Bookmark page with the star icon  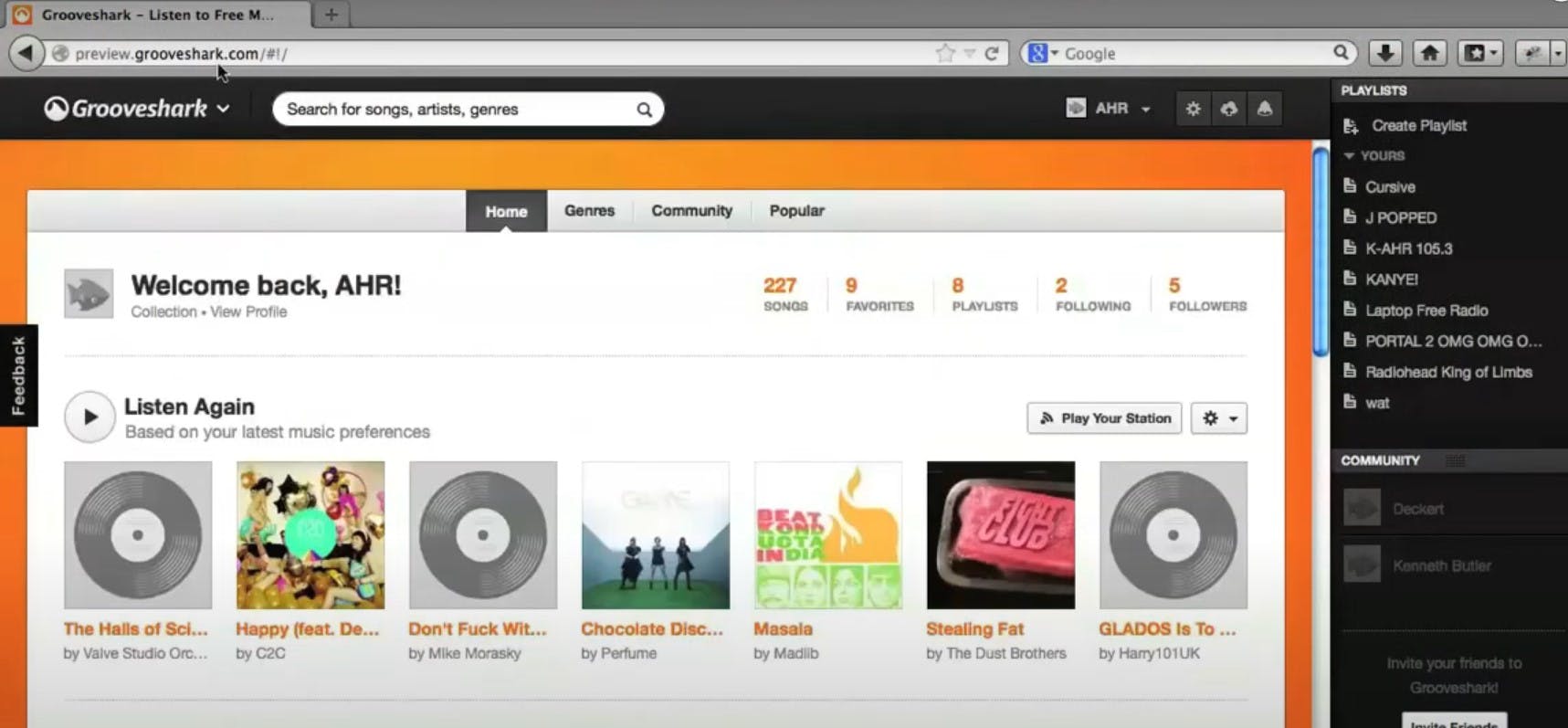pyautogui.click(x=945, y=53)
